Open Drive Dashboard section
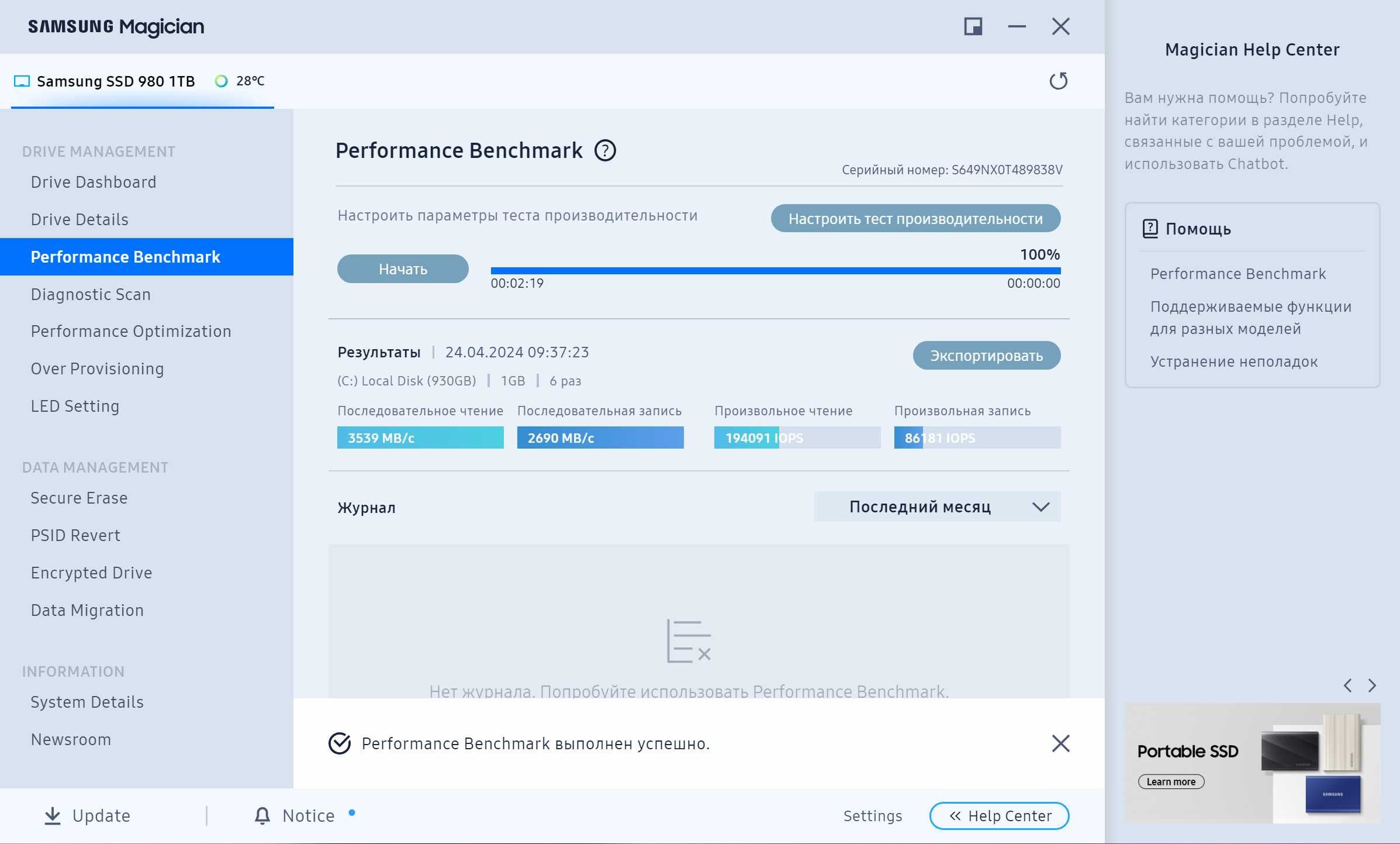This screenshot has height=844, width=1400. coord(94,182)
